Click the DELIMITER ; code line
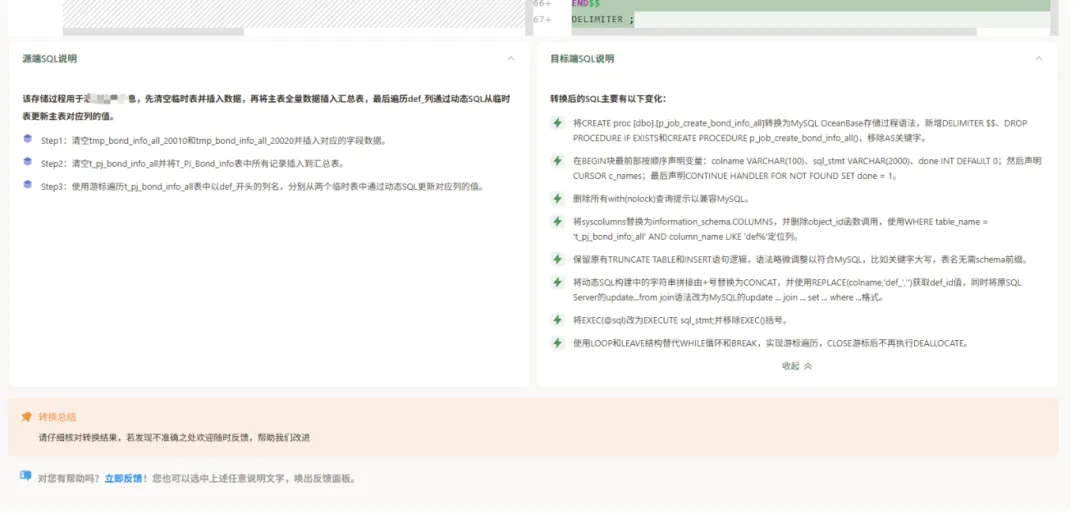Viewport: 1080px width, 515px height. coord(603,19)
